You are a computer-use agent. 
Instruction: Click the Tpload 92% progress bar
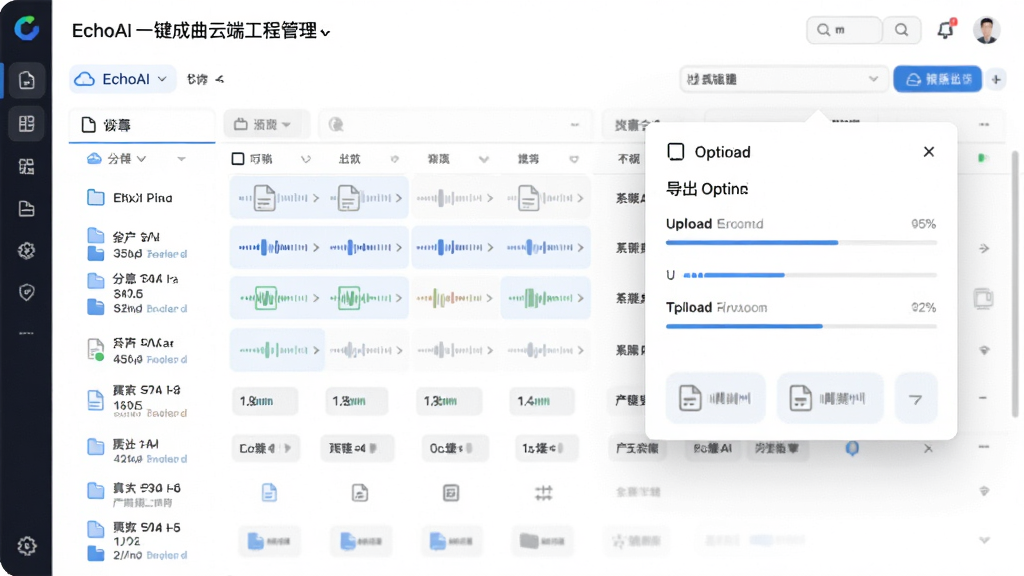click(801, 326)
